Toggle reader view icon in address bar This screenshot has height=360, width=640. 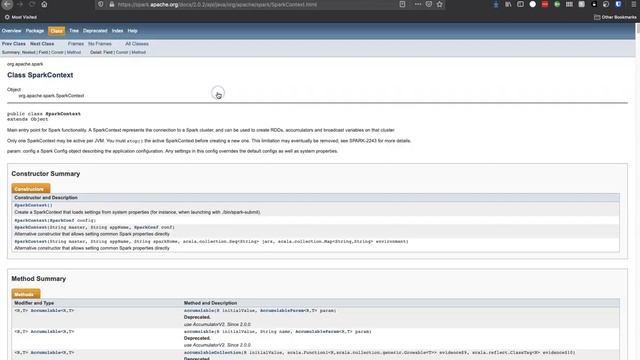402,4
